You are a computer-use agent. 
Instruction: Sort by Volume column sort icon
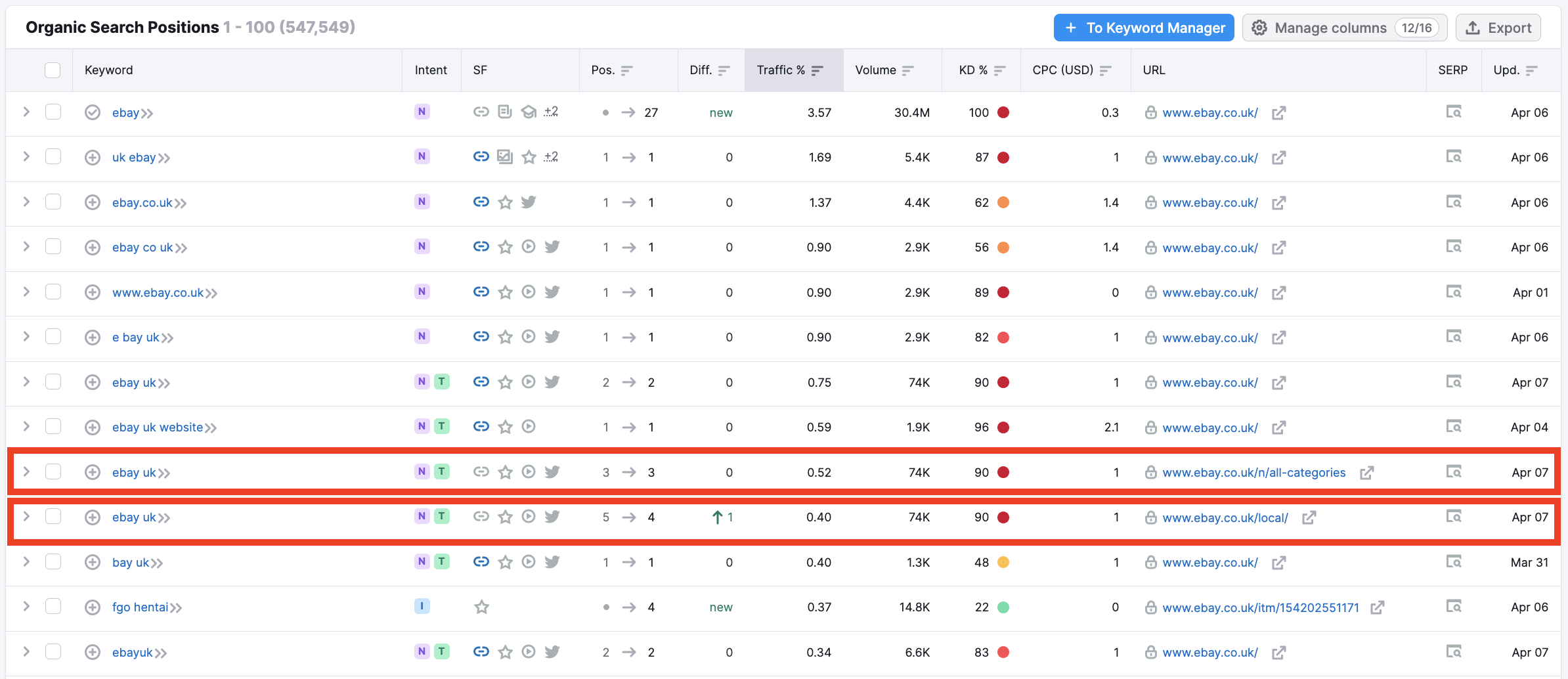point(908,70)
